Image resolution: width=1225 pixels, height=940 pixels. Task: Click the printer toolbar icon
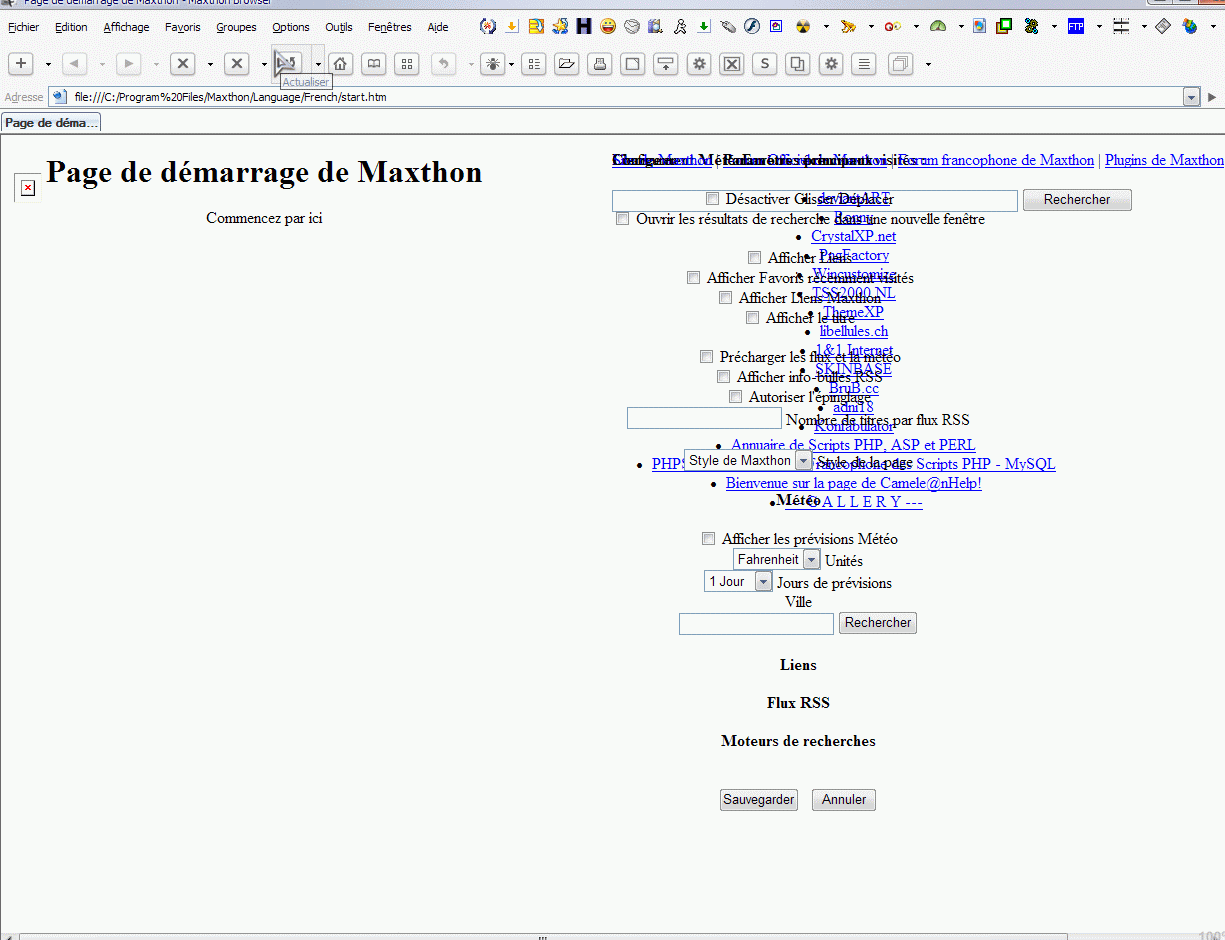(599, 64)
